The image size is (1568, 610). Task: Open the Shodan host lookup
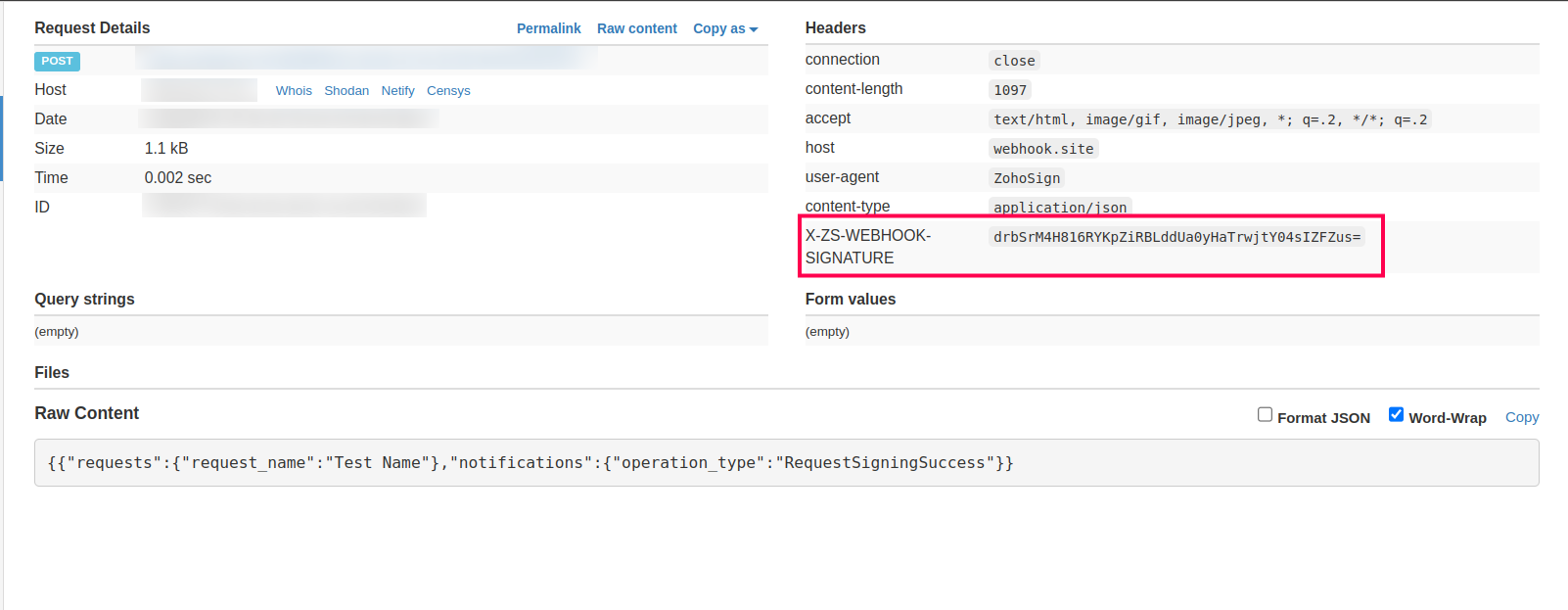click(x=346, y=90)
